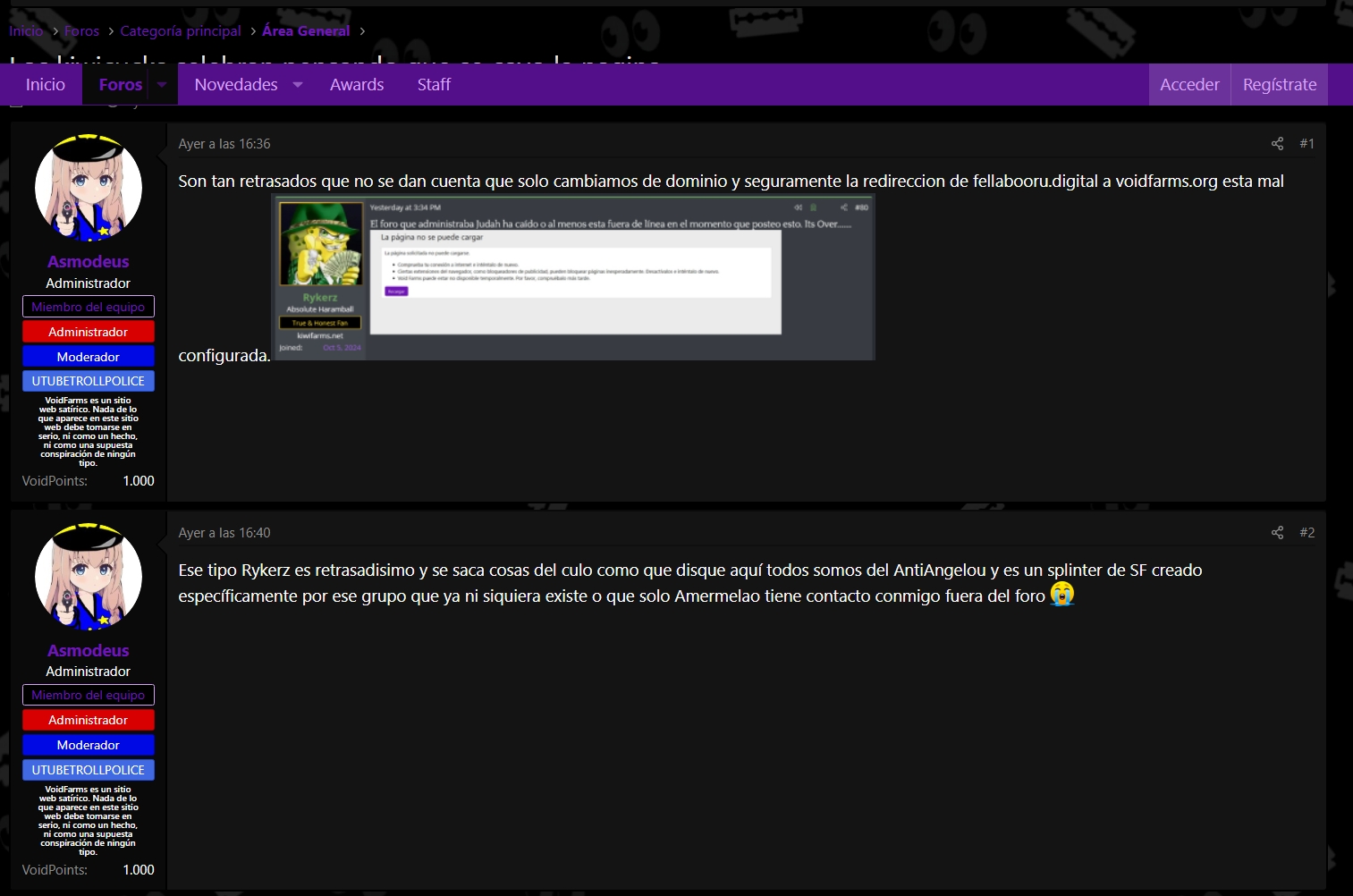
Task: Click the VoidPoints label in post #1
Action: pyautogui.click(x=55, y=481)
